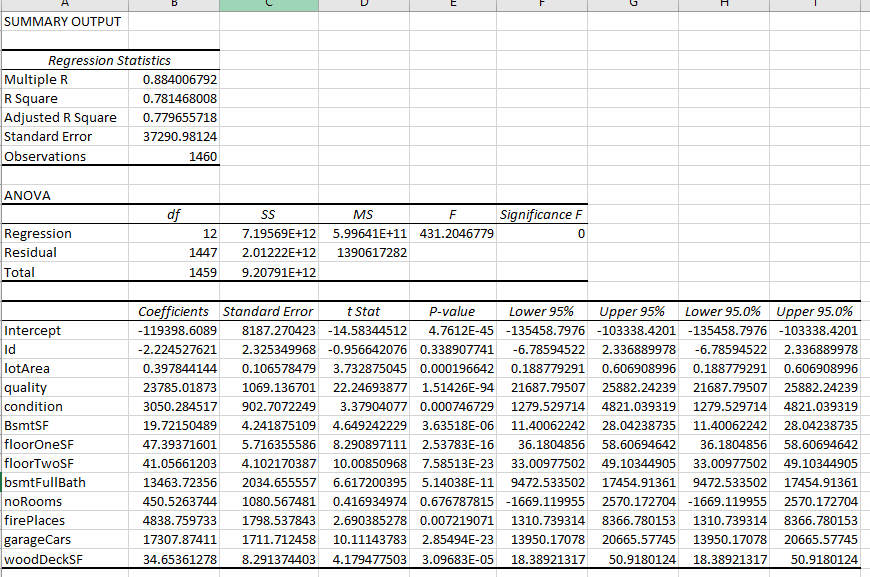
Task: Click the Significance F header cell
Action: [541, 214]
